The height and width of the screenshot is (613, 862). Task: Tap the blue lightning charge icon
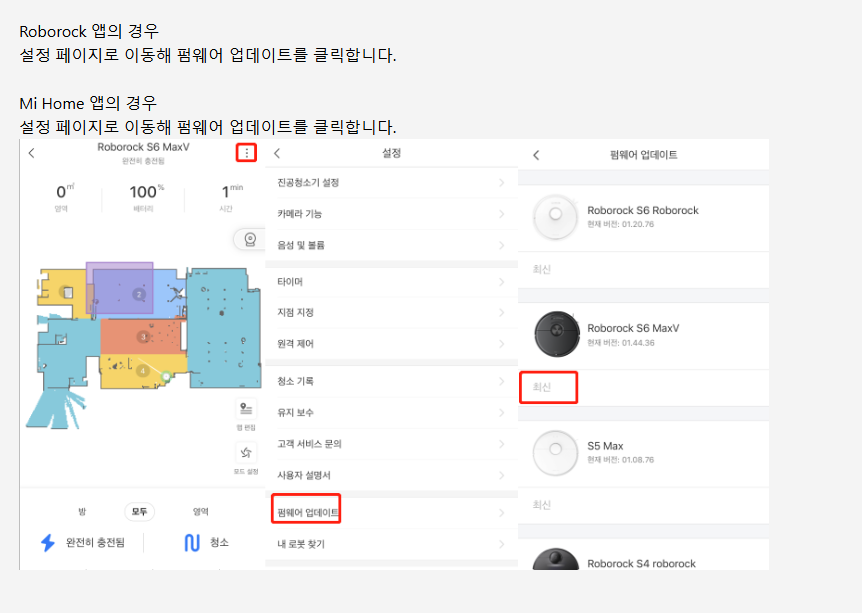48,543
